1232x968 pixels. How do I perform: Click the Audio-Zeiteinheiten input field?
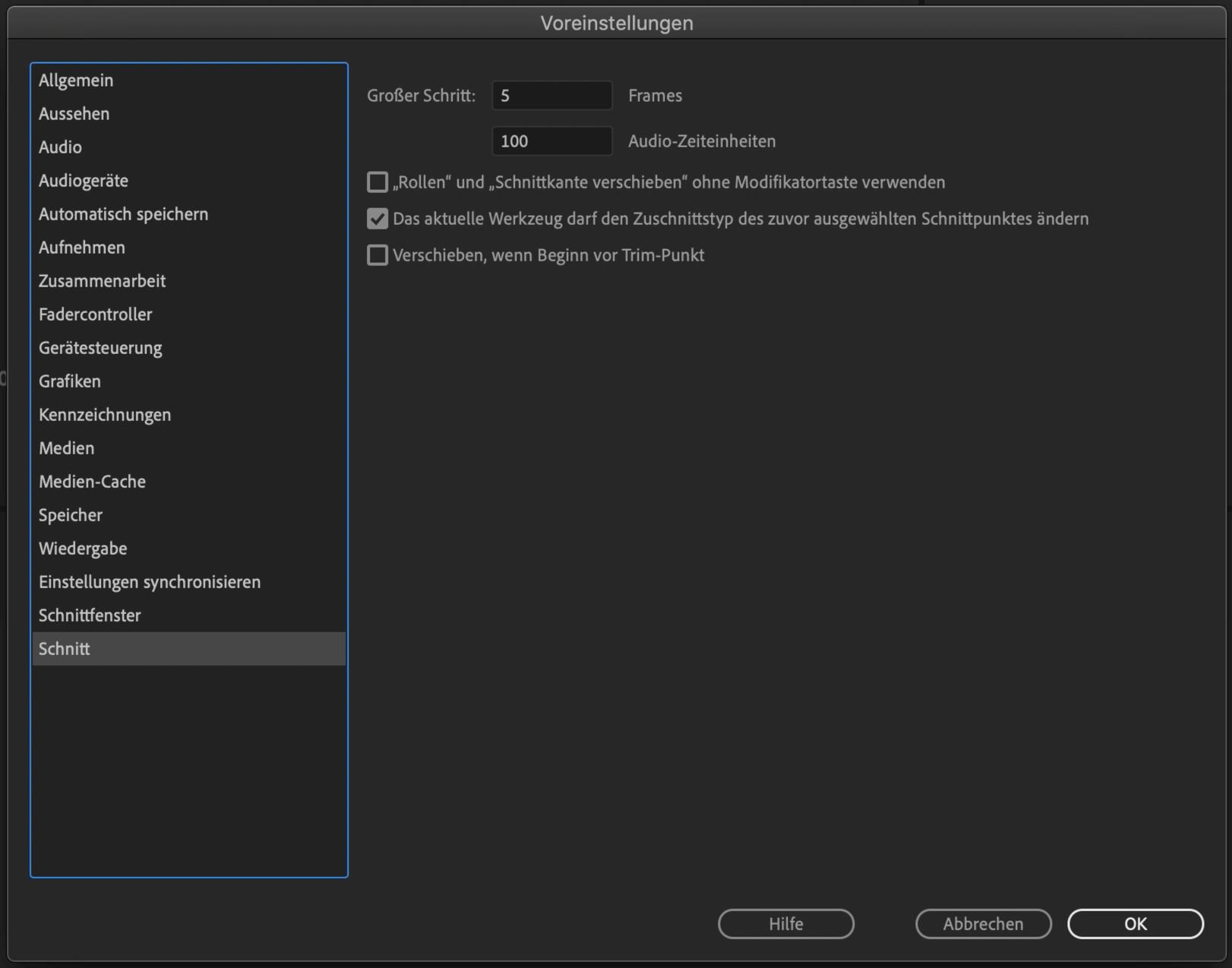[551, 141]
